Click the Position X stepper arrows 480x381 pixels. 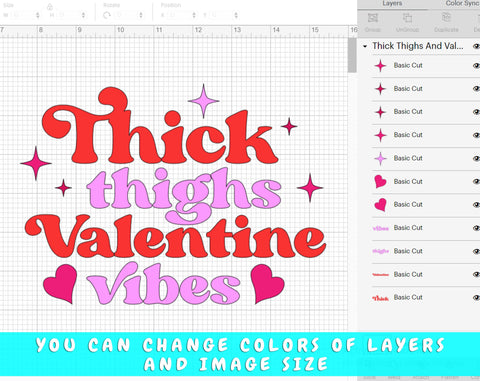click(194, 15)
